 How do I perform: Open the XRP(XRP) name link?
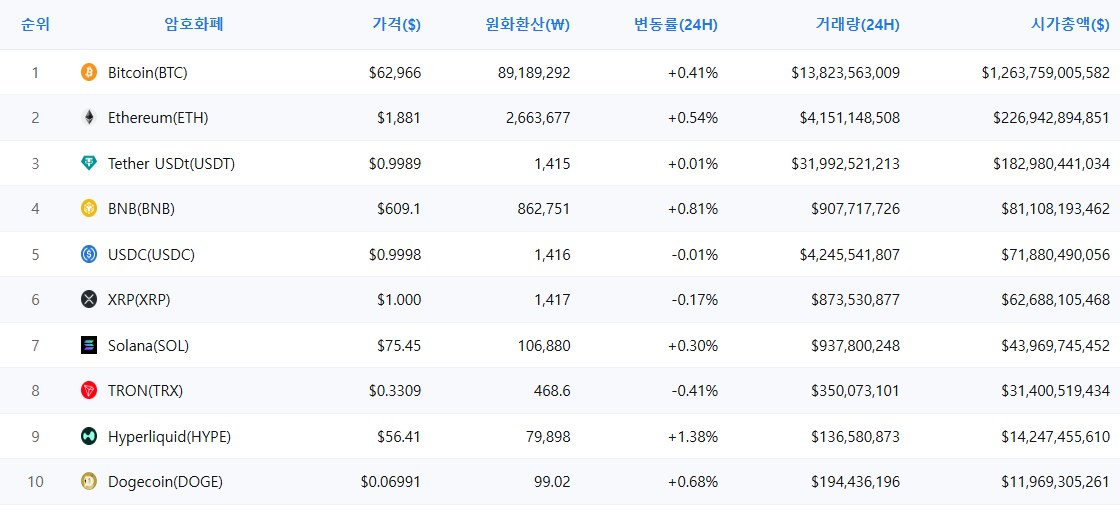point(139,300)
